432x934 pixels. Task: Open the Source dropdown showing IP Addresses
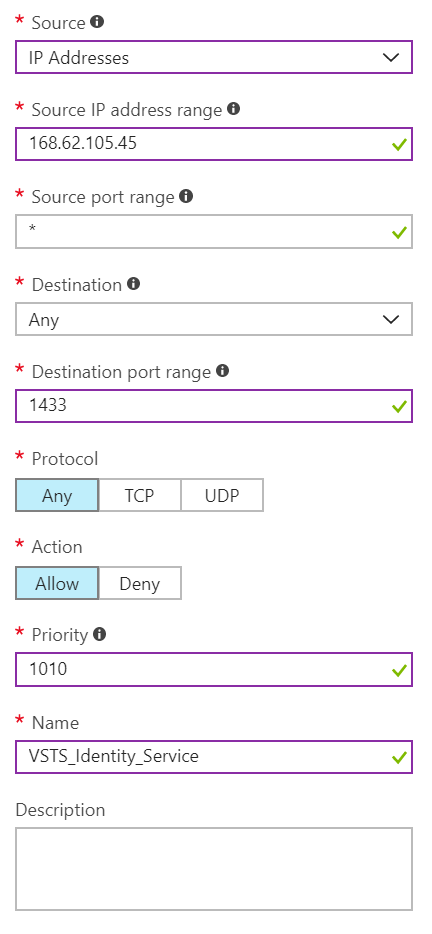point(214,57)
